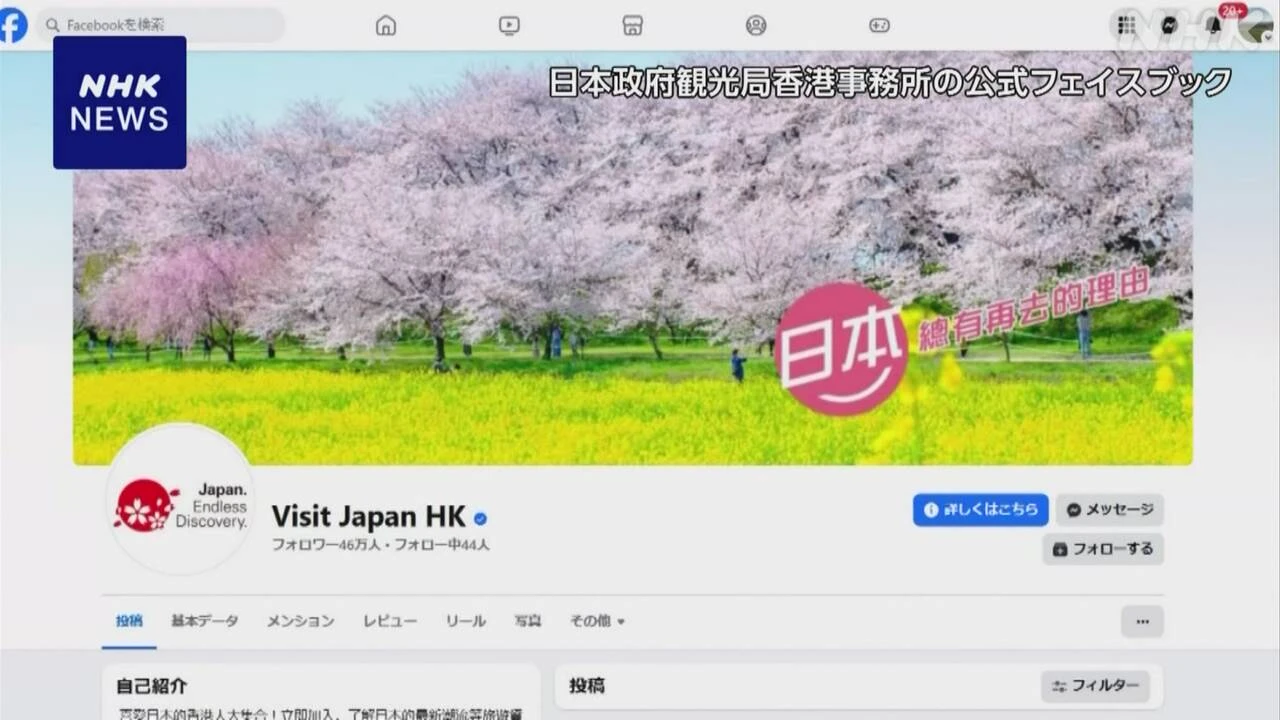Click the 自己紹介 heading
Viewport: 1280px width, 720px height.
point(151,687)
